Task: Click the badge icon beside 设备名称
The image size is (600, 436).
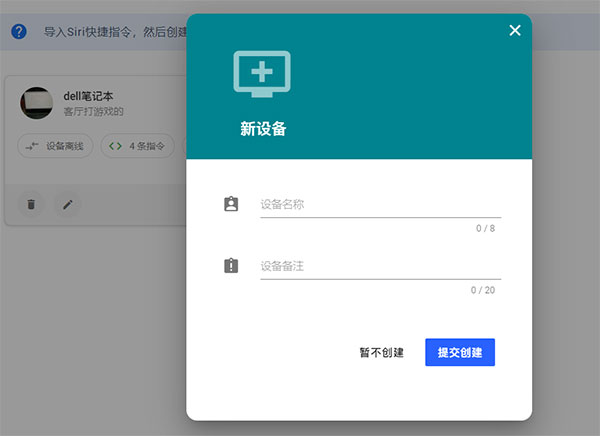Action: click(x=231, y=204)
